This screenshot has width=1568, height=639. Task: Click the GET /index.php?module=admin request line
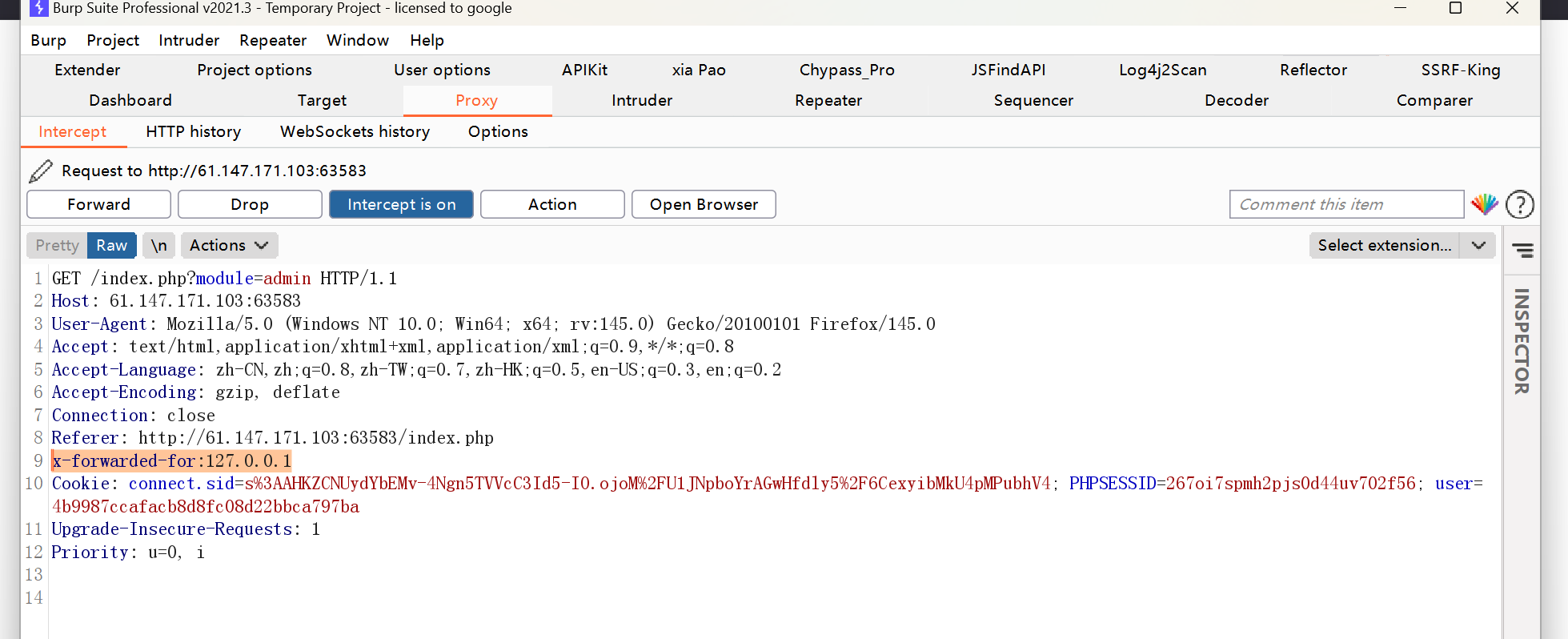(x=224, y=278)
